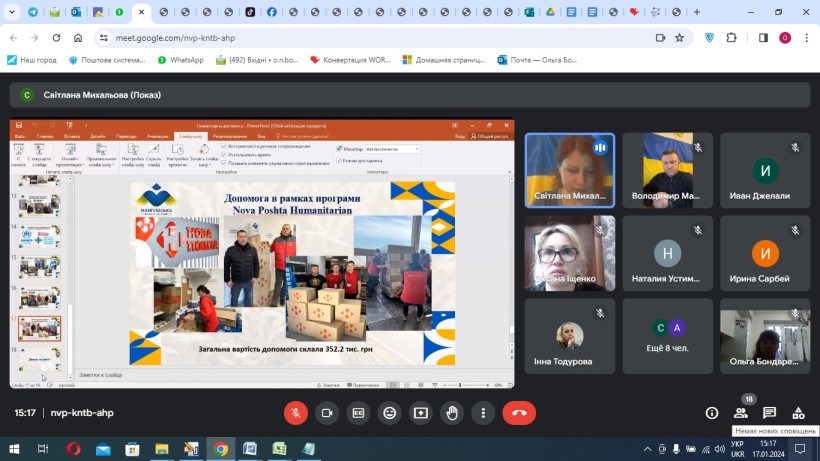
Task: Switch to the Google Drive tab
Action: pos(550,12)
